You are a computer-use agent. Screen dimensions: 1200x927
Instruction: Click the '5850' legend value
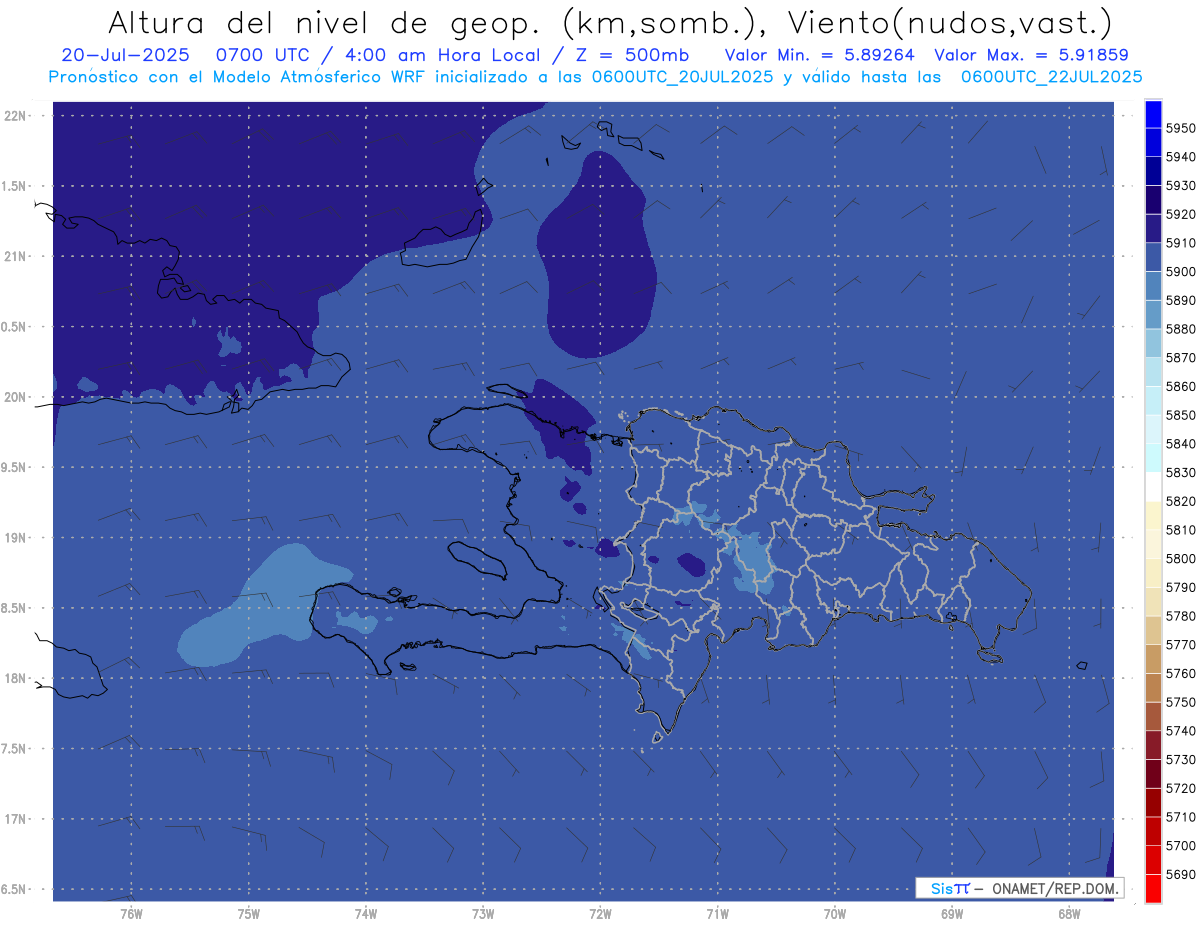tap(1181, 415)
